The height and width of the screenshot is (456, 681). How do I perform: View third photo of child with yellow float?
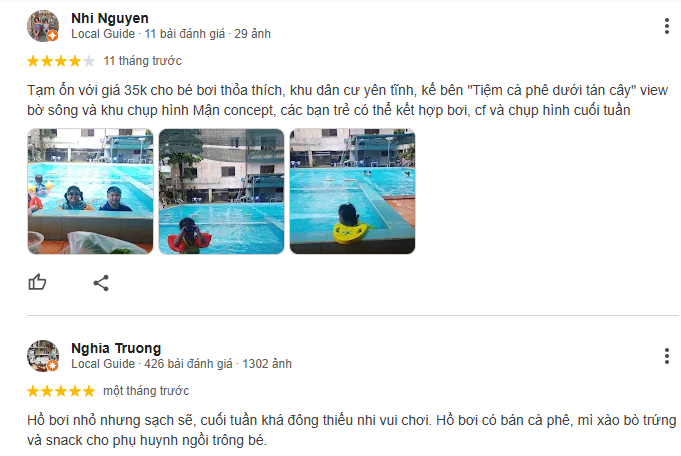[353, 191]
